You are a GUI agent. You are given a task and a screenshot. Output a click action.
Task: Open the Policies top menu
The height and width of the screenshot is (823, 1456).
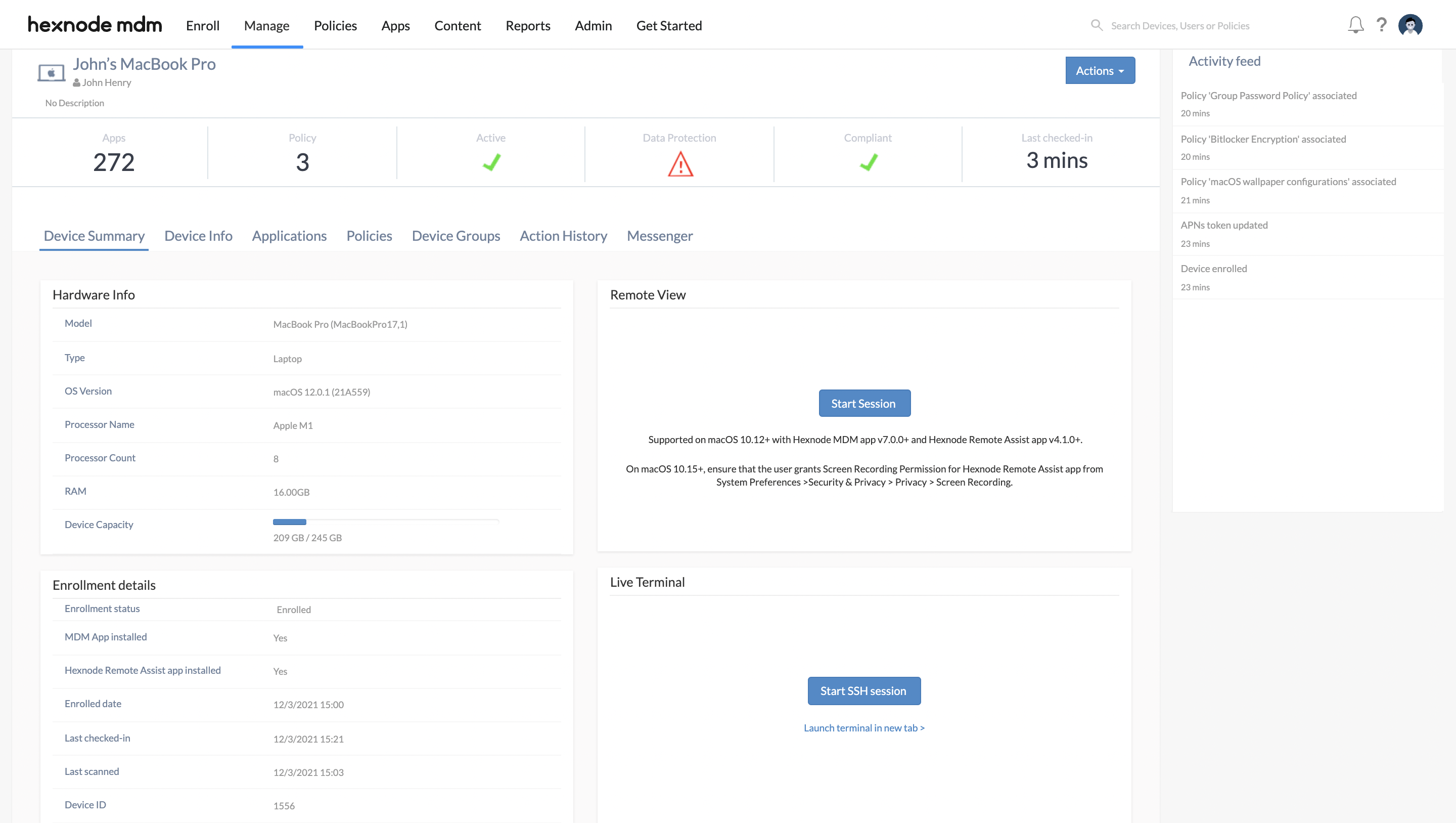pos(335,25)
